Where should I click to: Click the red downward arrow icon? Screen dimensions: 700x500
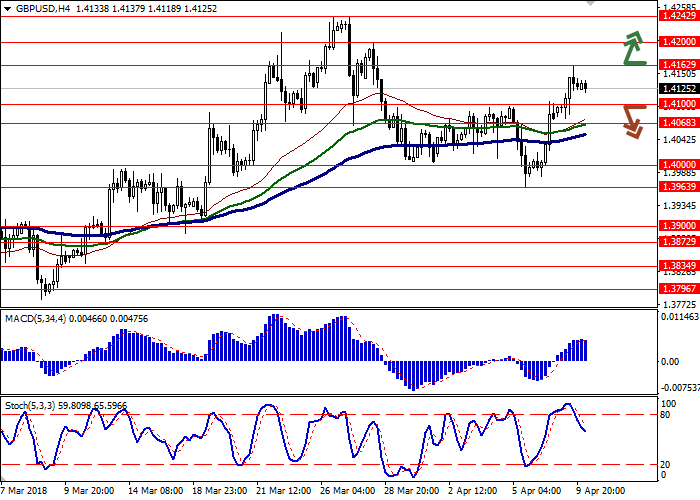click(x=633, y=120)
